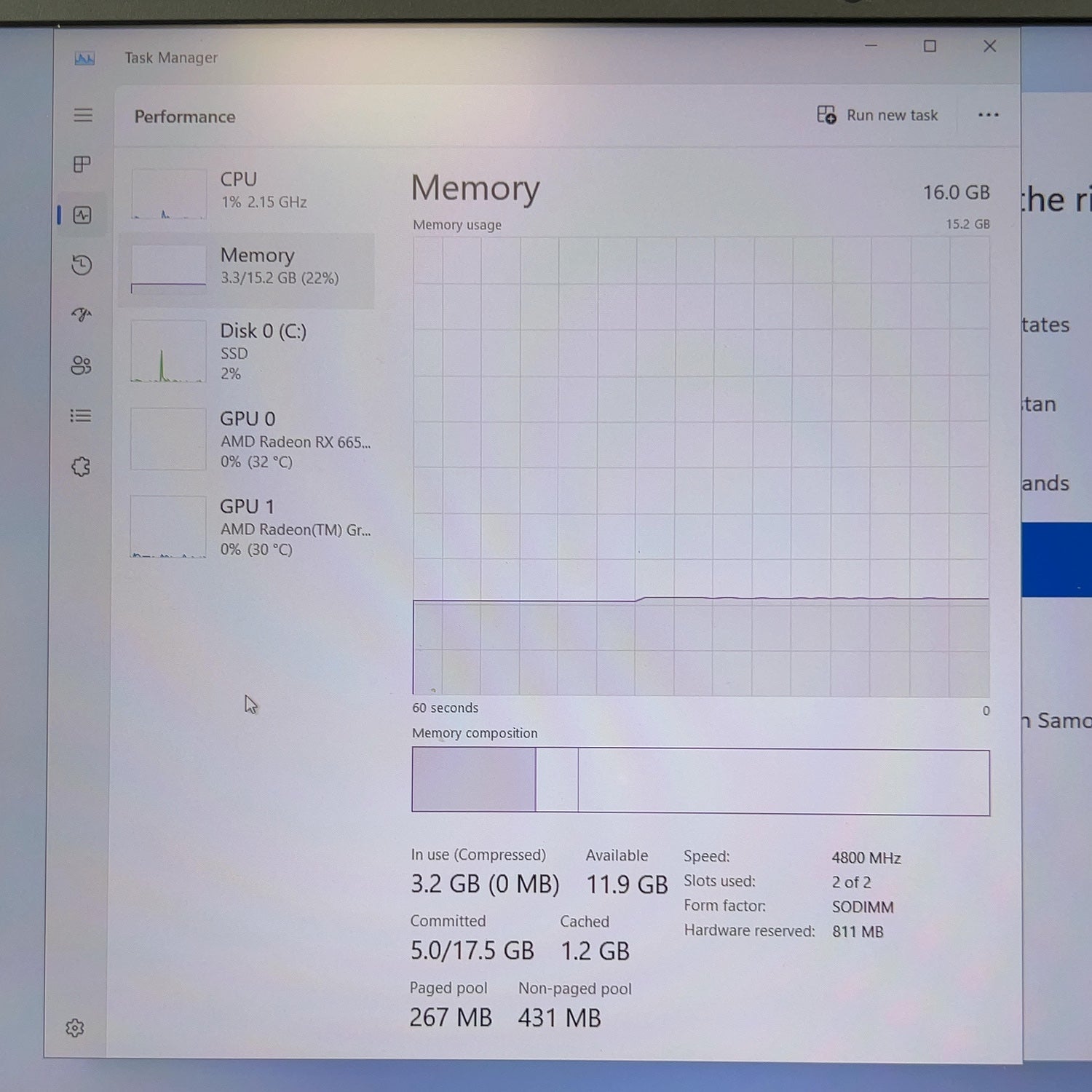The height and width of the screenshot is (1092, 1092).
Task: Go to the Processes page icon
Action: [82, 165]
